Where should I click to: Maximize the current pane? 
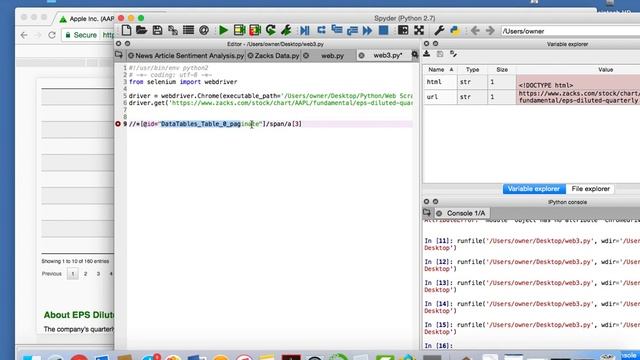pos(403,30)
